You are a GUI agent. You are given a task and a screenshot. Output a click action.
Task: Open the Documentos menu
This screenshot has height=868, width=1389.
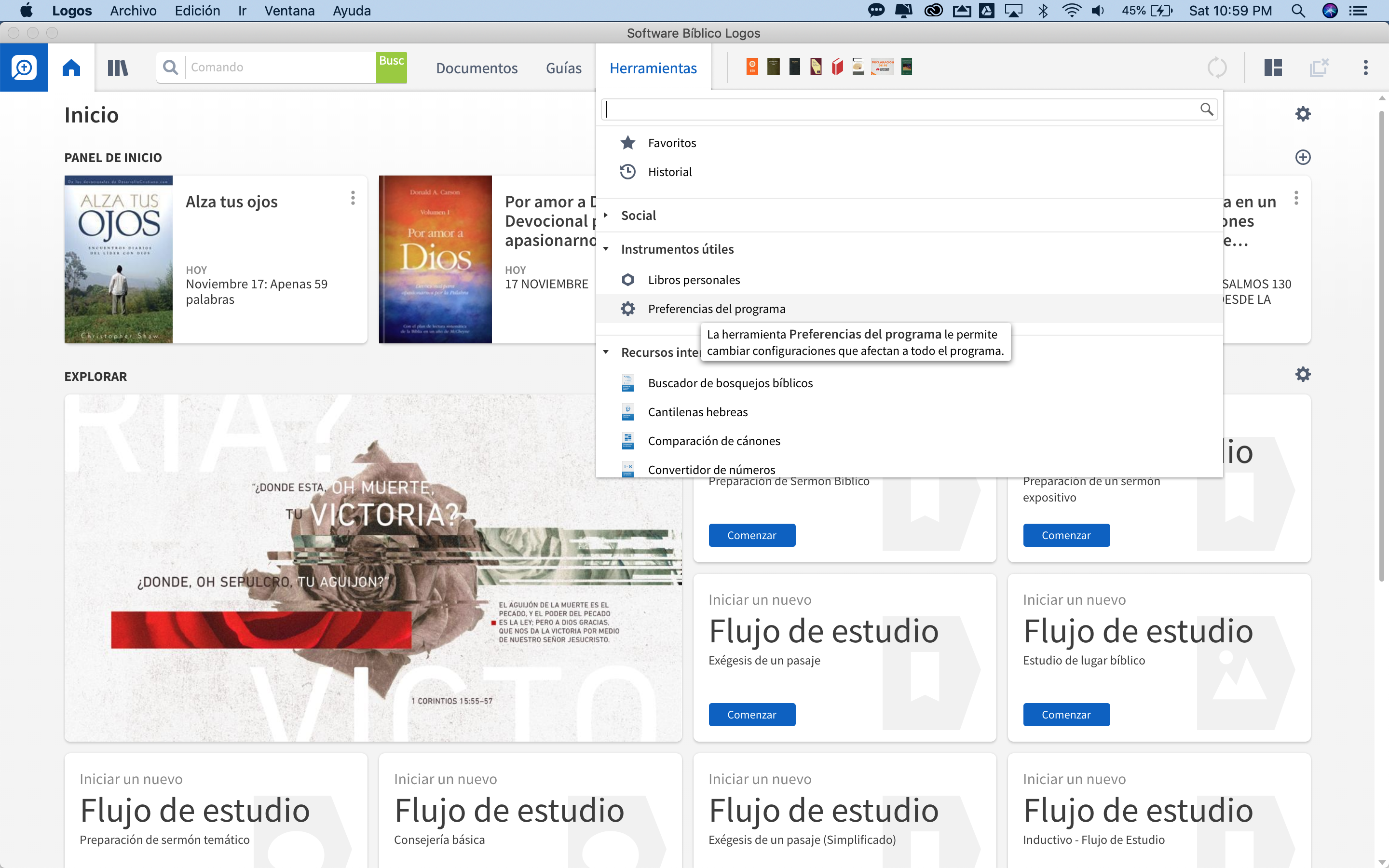point(477,68)
